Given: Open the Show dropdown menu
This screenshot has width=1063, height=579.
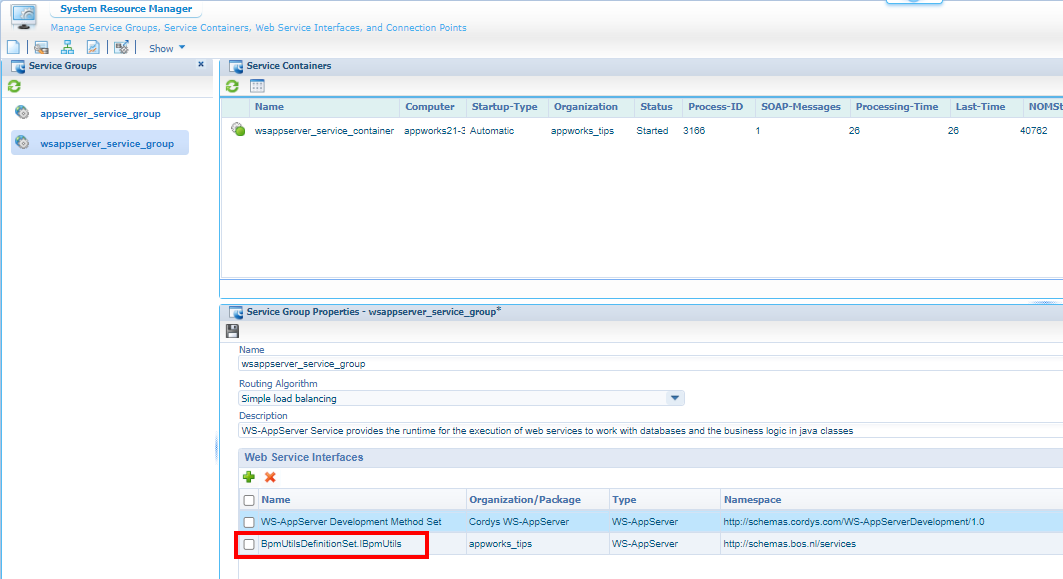Looking at the screenshot, I should [x=167, y=48].
